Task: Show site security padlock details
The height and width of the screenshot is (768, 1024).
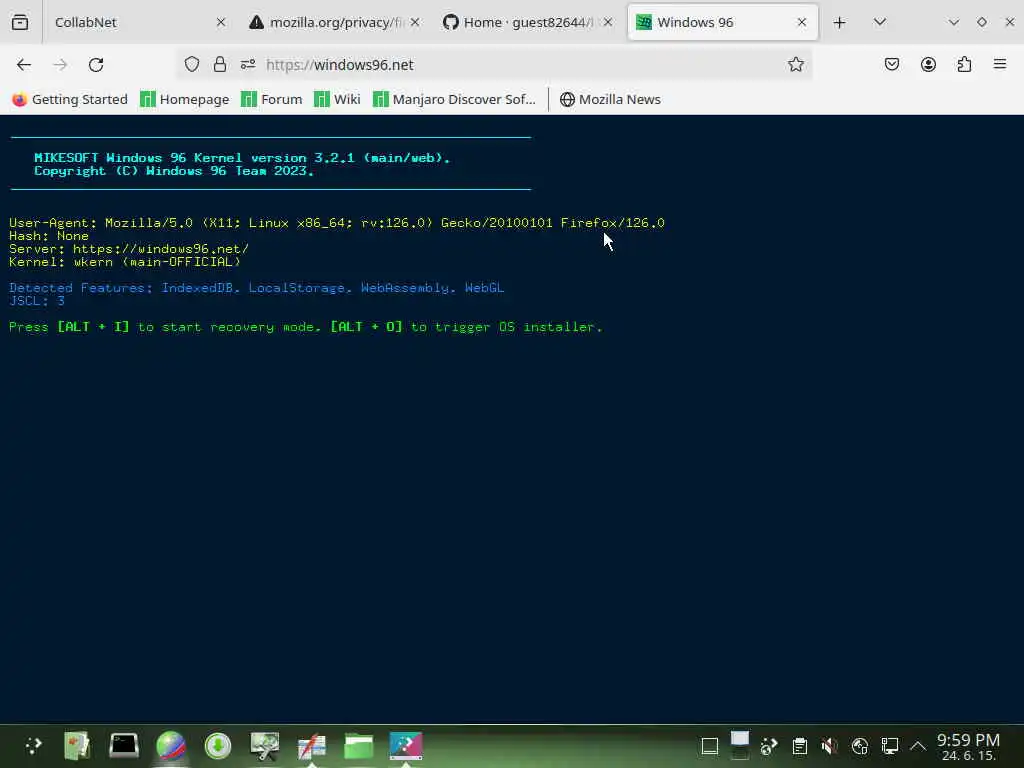Action: [220, 64]
